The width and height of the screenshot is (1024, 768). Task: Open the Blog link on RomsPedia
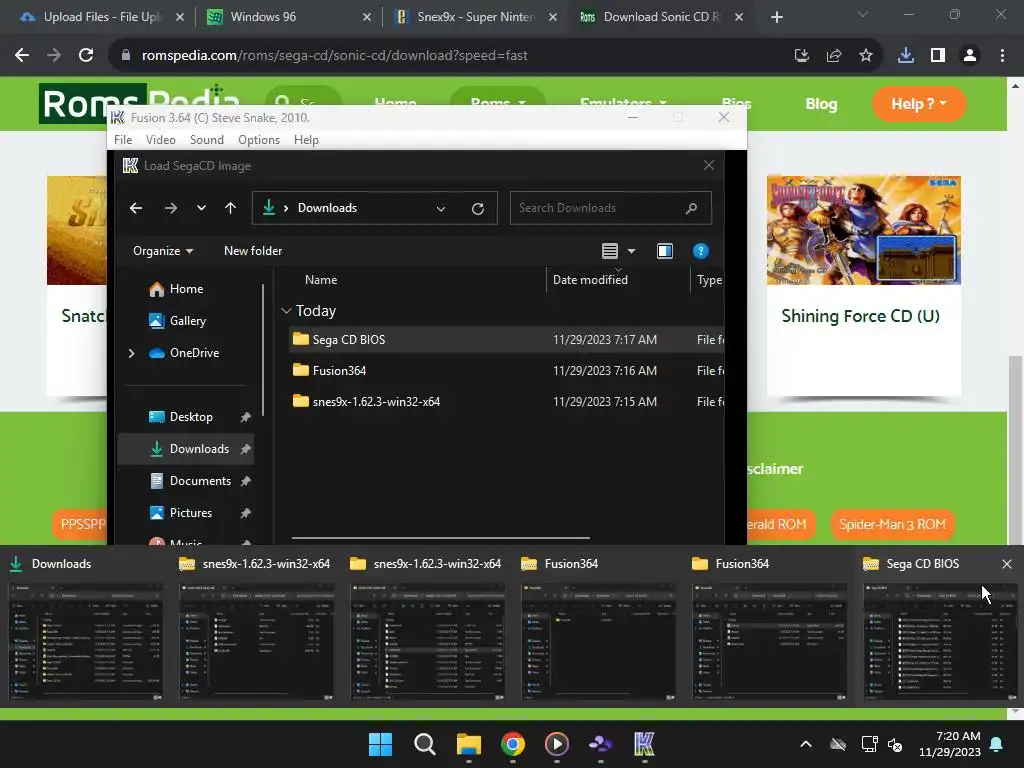(x=821, y=104)
